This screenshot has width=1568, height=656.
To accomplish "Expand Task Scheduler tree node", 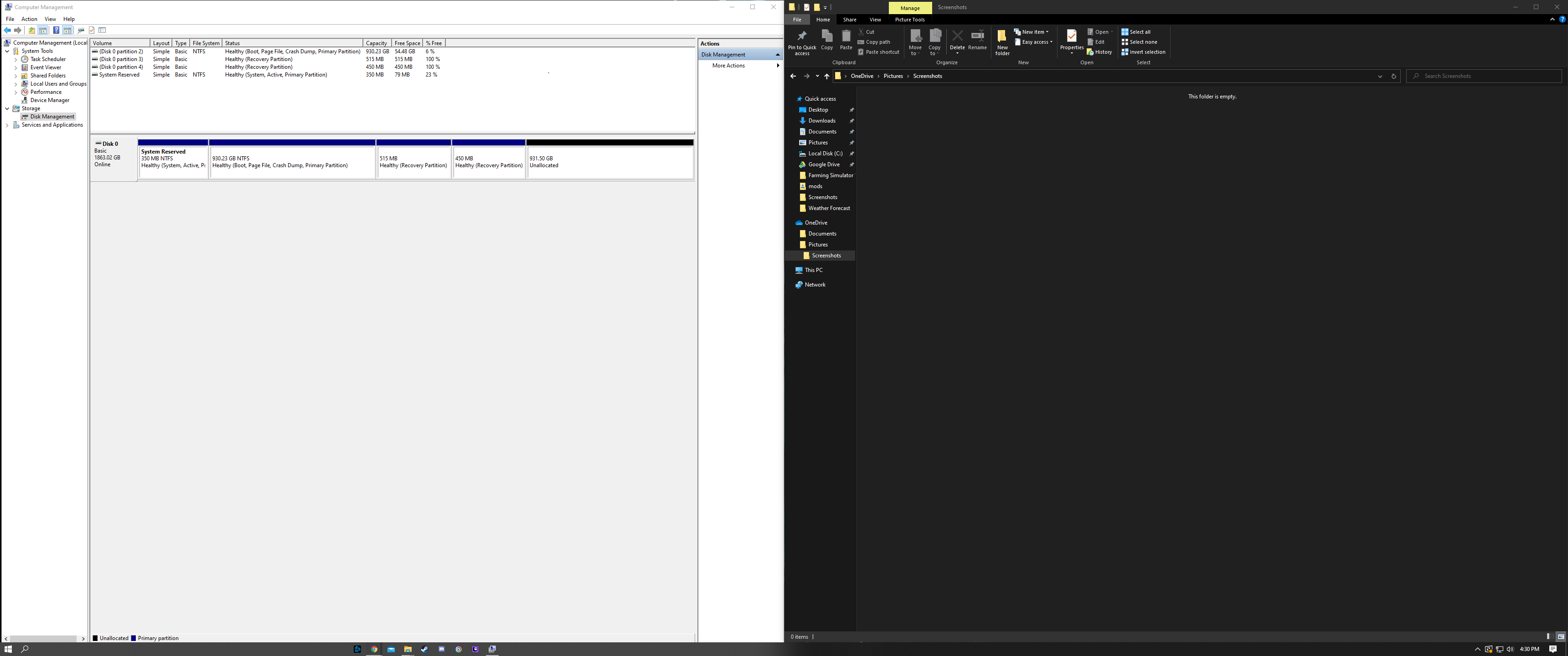I will pyautogui.click(x=16, y=60).
